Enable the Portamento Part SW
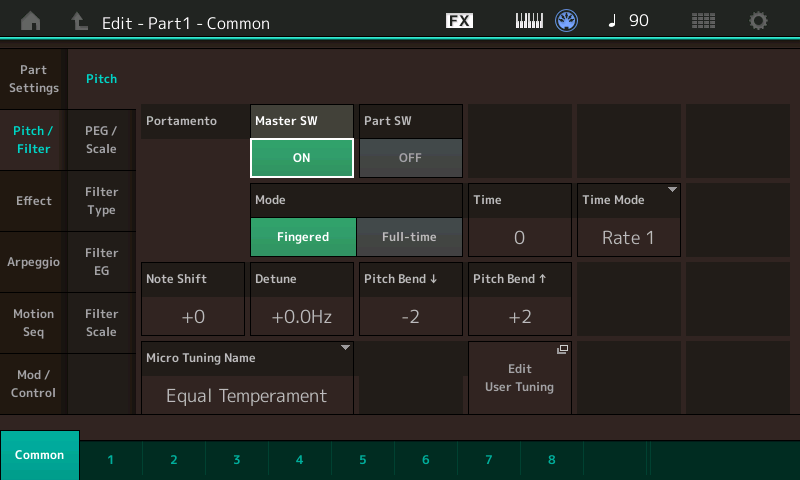800x480 pixels. pyautogui.click(x=411, y=157)
